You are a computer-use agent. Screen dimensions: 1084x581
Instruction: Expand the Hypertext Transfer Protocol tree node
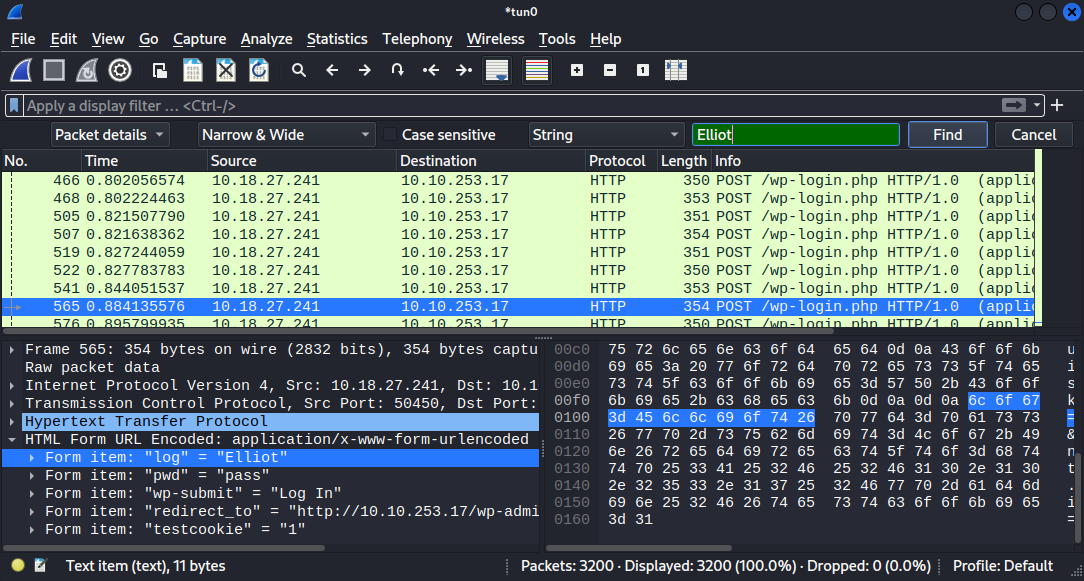(12, 421)
